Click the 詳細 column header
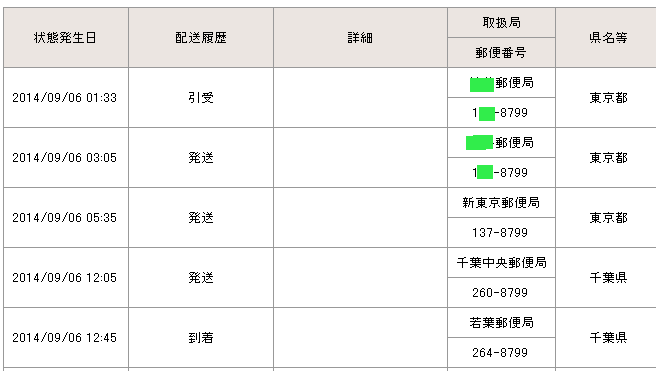The image size is (656, 371). pos(360,38)
